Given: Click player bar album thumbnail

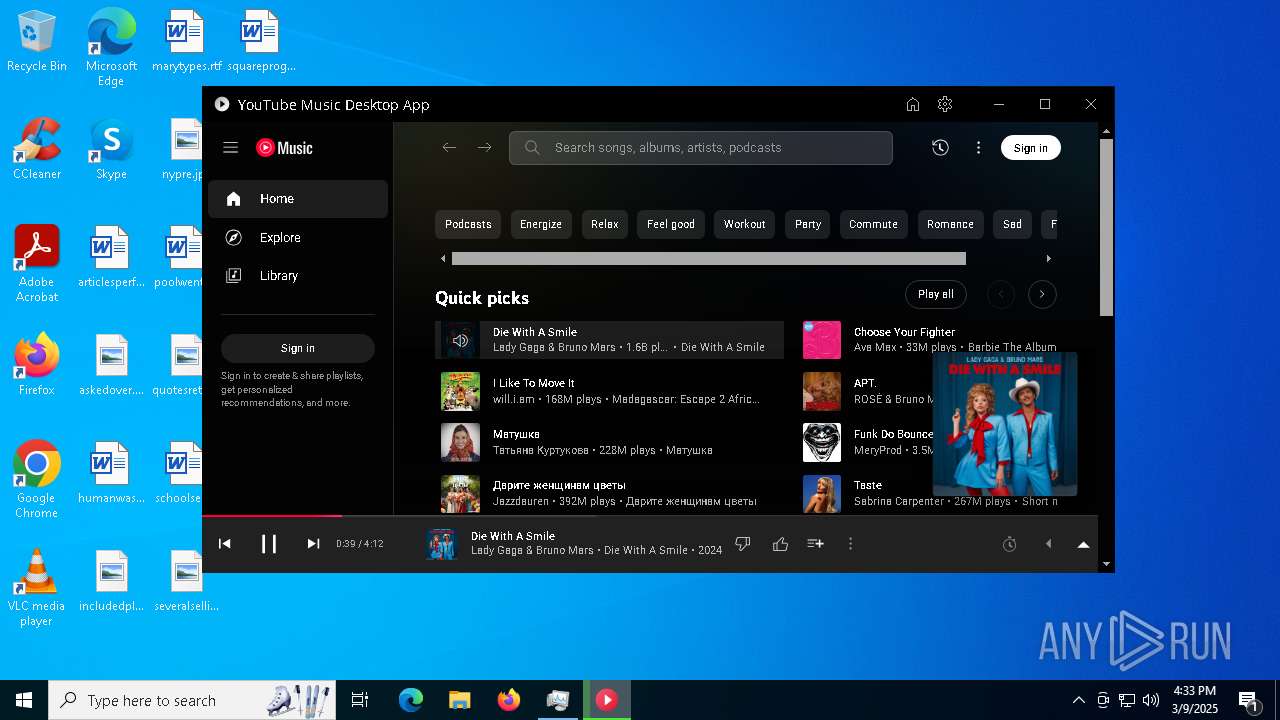Looking at the screenshot, I should click(441, 544).
